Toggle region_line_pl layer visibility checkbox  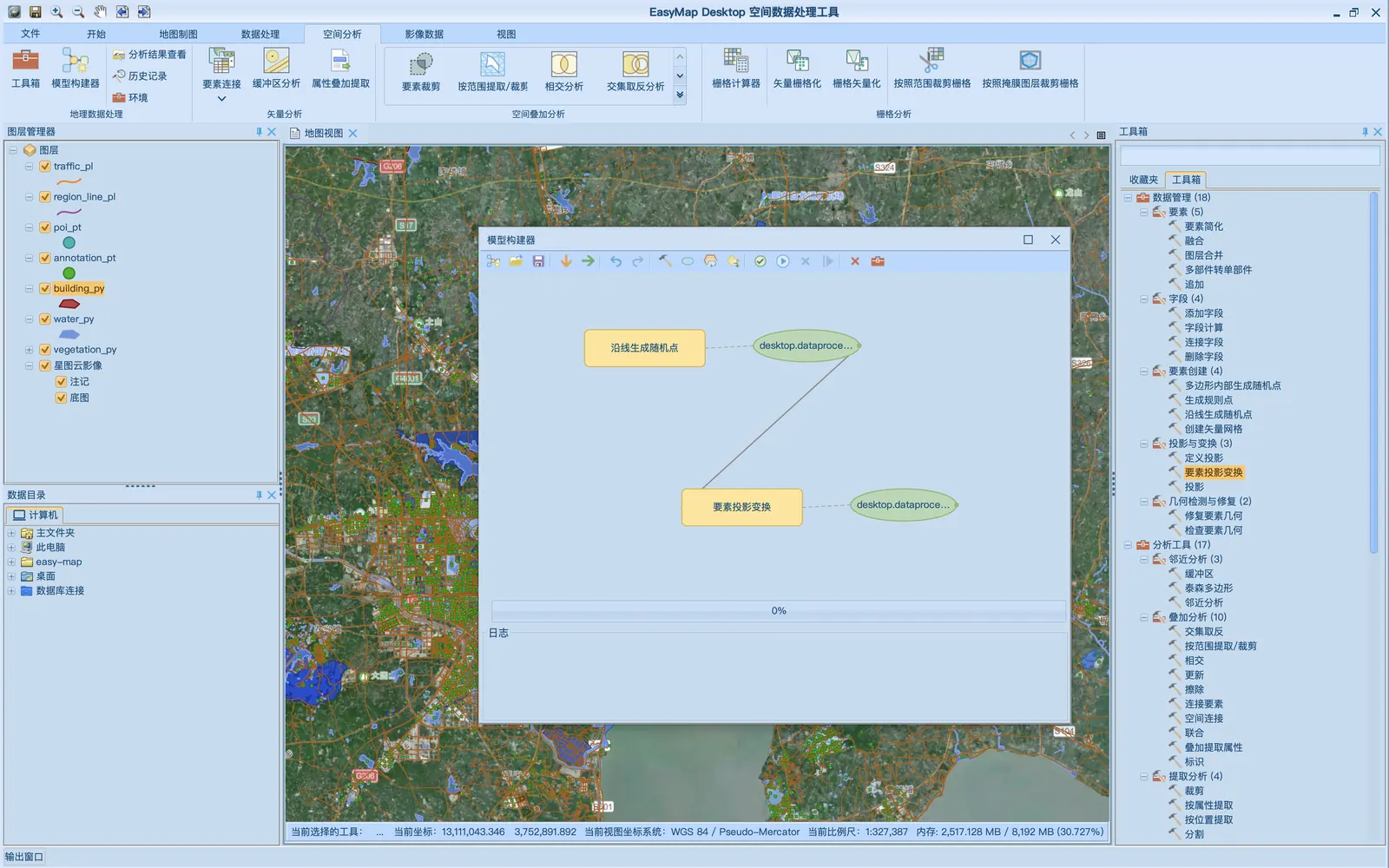click(45, 197)
